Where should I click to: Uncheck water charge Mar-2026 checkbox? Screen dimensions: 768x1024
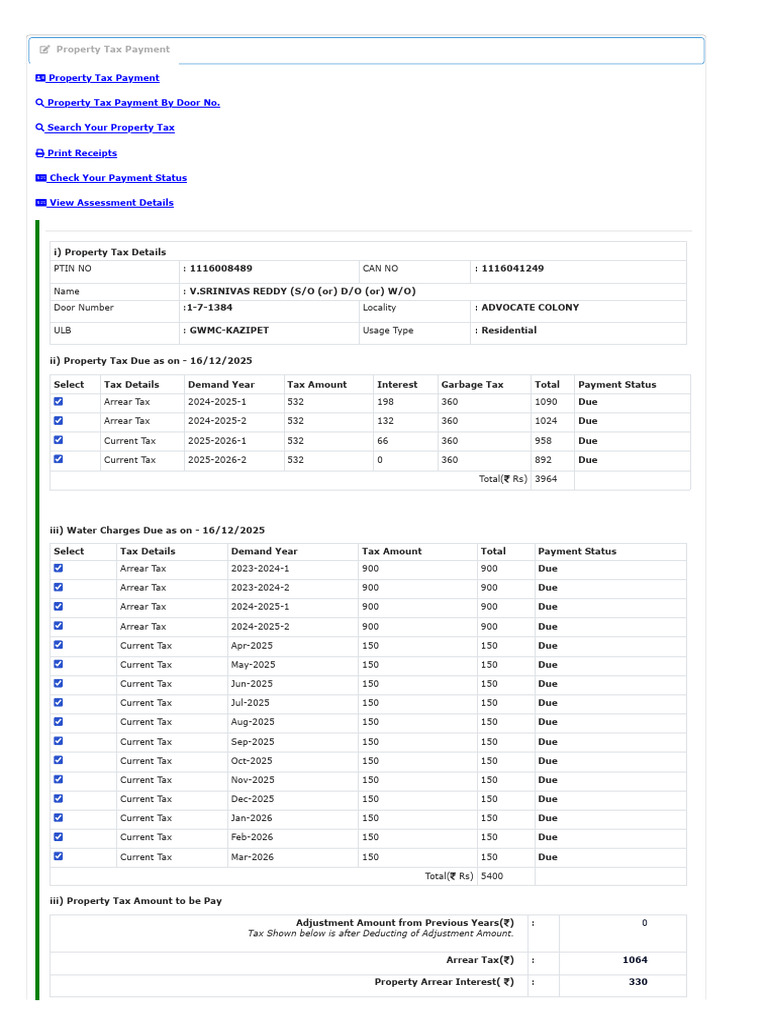point(58,856)
